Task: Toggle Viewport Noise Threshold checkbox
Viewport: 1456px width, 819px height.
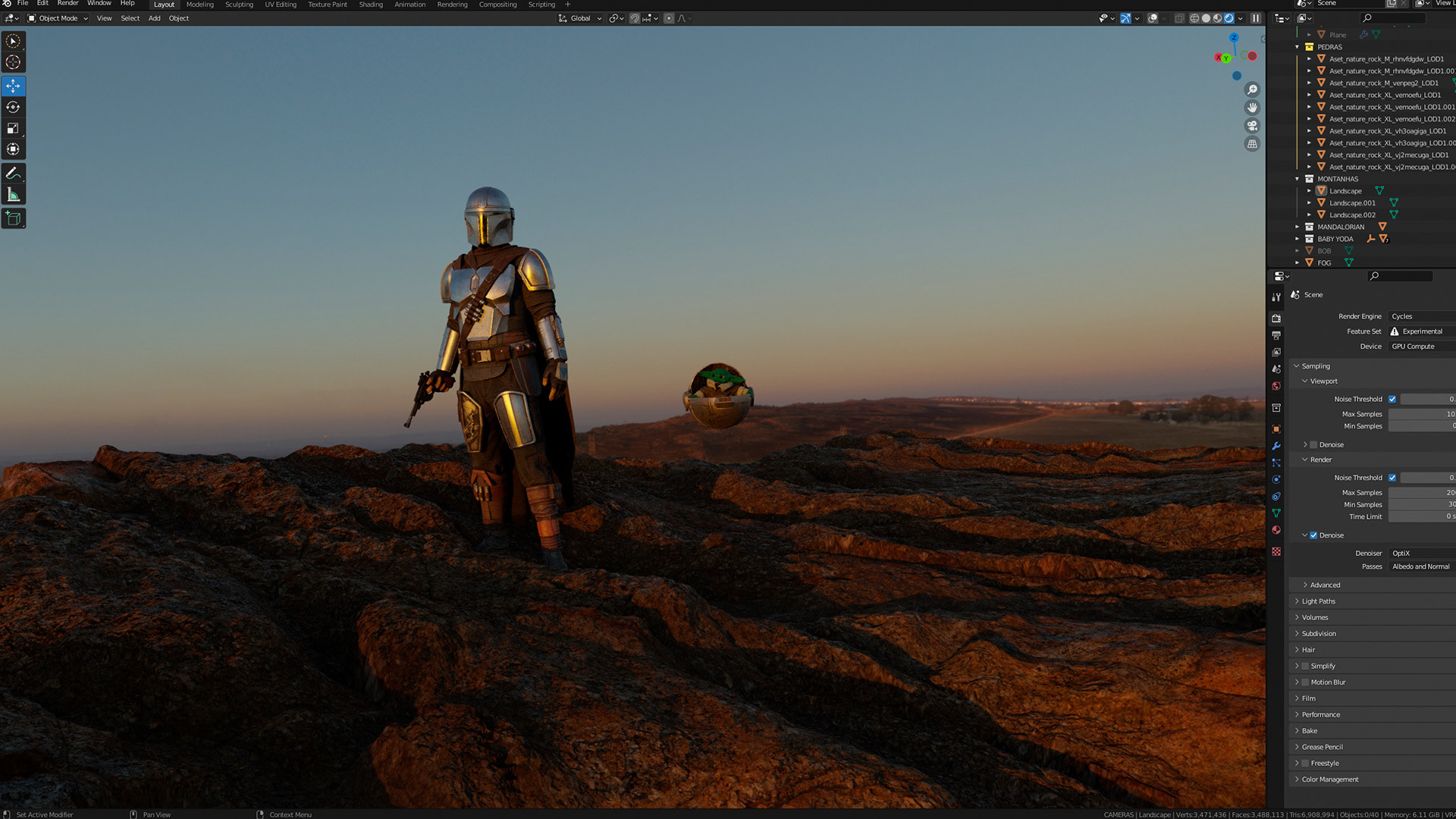Action: 1392,399
